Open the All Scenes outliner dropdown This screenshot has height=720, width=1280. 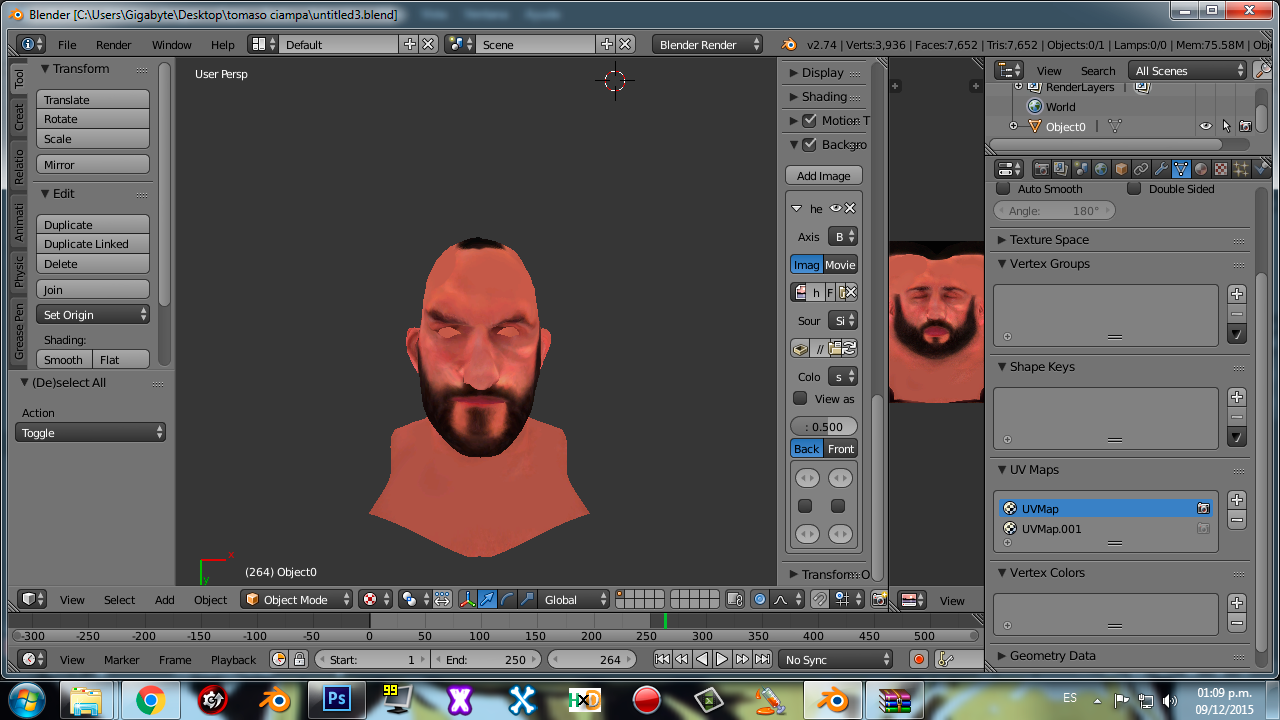[1188, 70]
